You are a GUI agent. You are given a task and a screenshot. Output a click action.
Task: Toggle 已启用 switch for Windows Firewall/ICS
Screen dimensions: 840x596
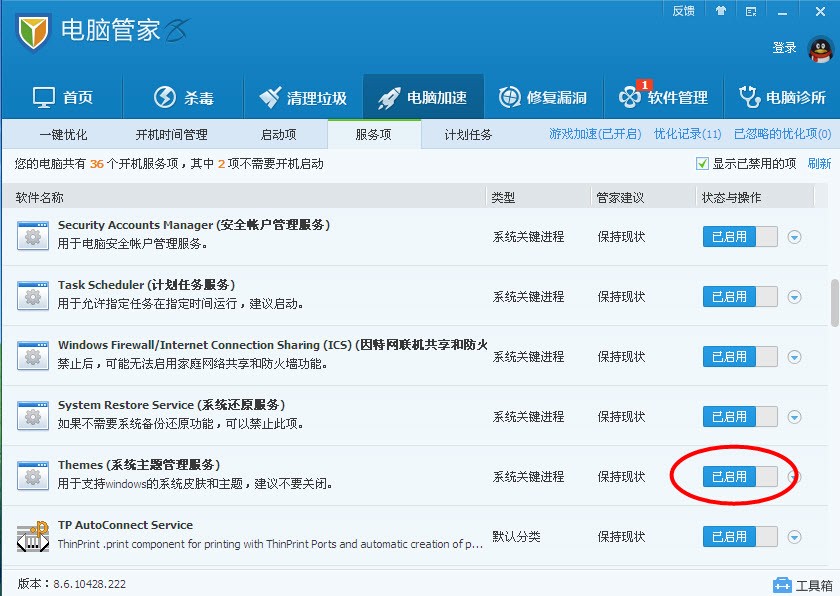pos(740,356)
